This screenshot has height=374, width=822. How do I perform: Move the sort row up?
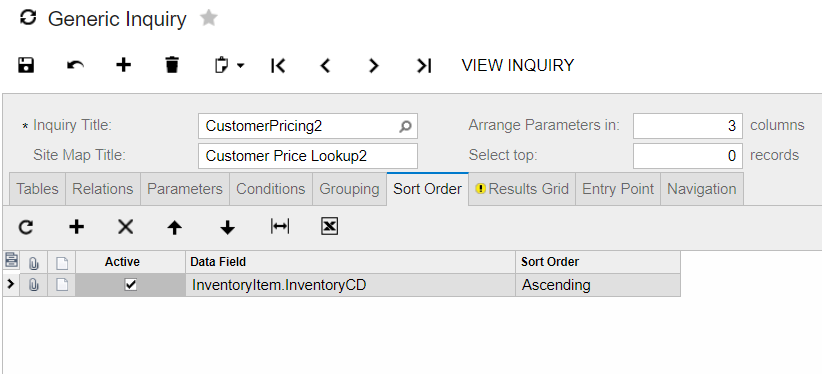point(175,227)
